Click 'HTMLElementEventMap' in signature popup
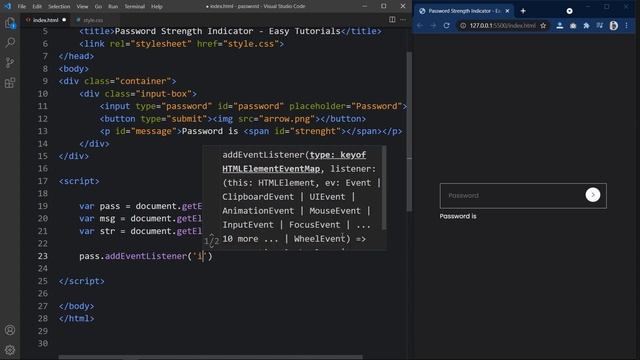 pos(271,169)
